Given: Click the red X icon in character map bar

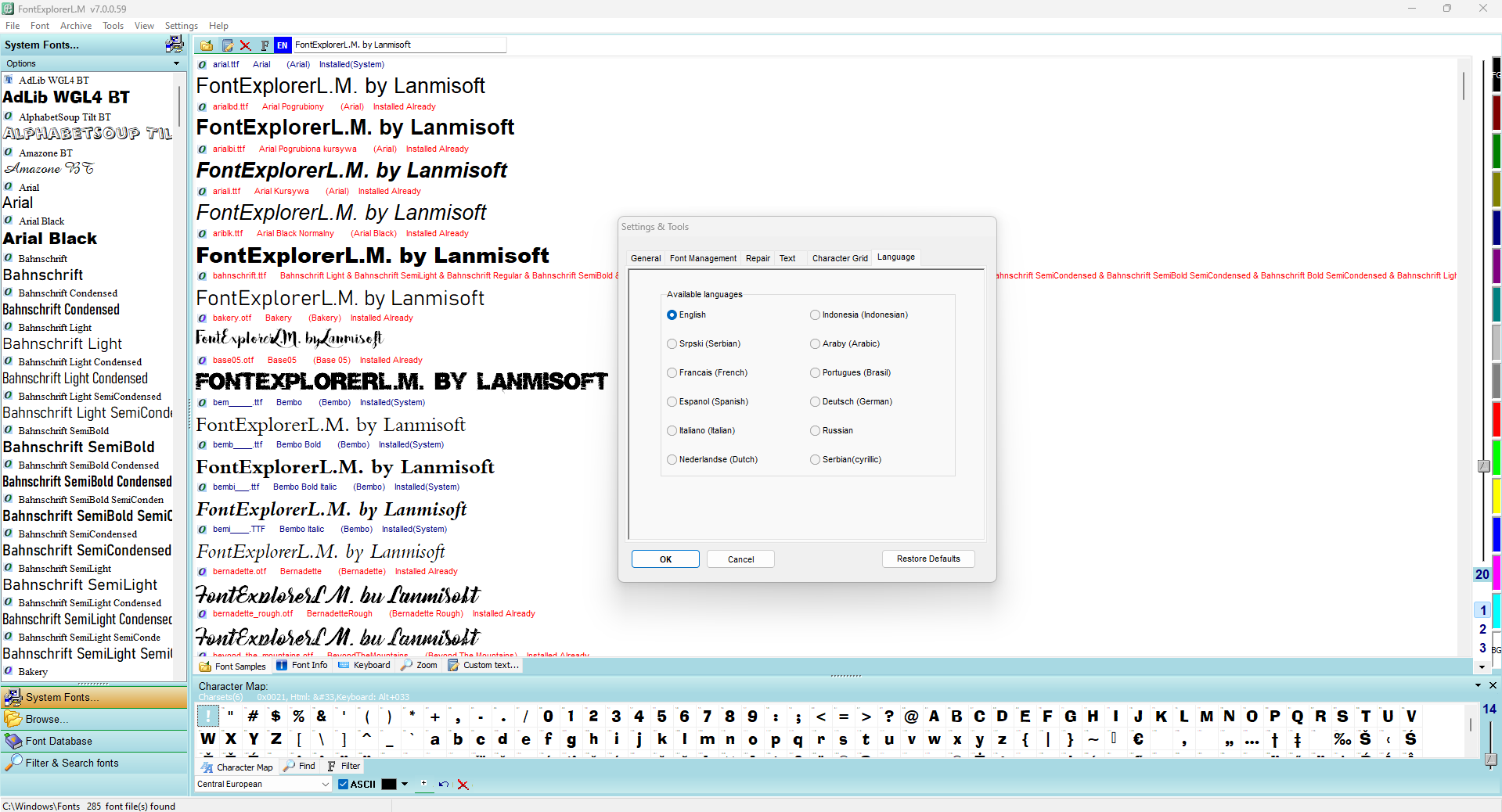Looking at the screenshot, I should (x=463, y=785).
